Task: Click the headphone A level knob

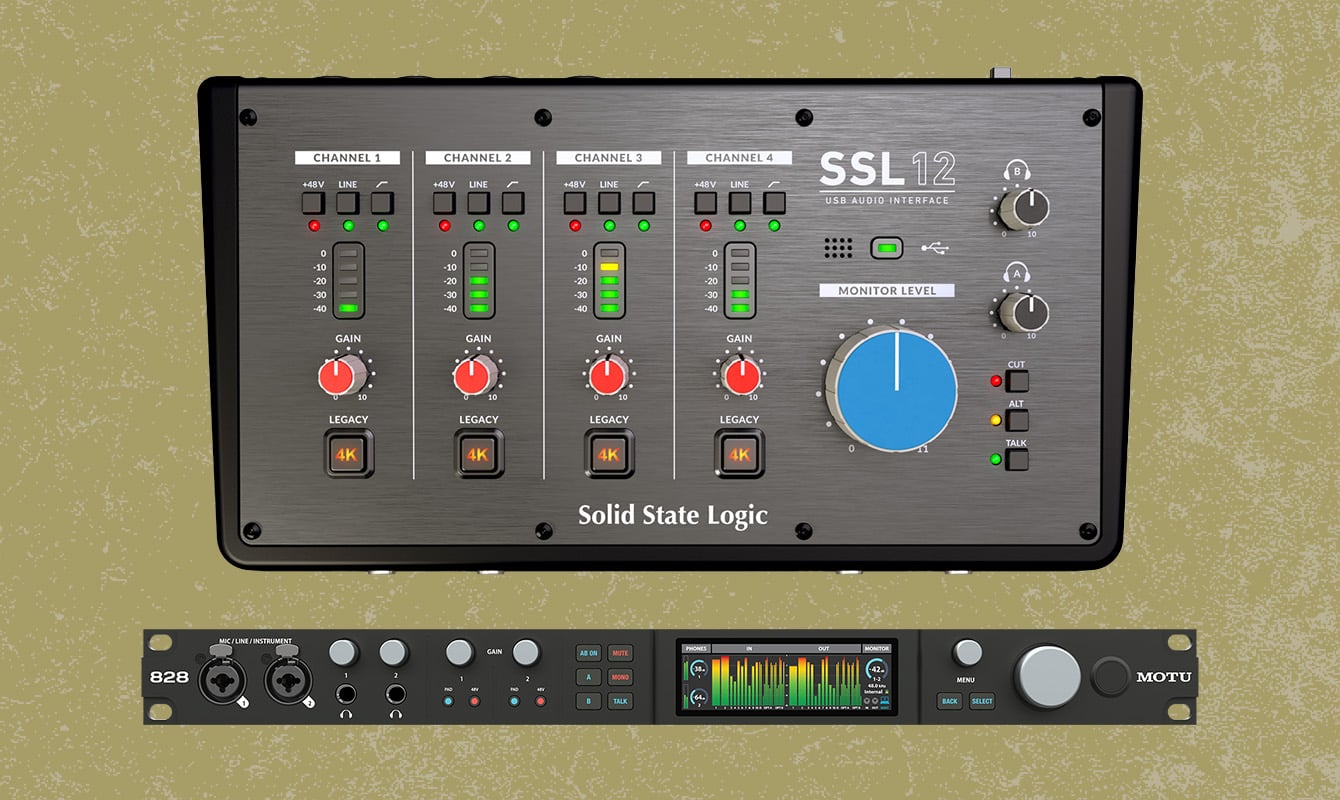Action: click(x=1024, y=312)
